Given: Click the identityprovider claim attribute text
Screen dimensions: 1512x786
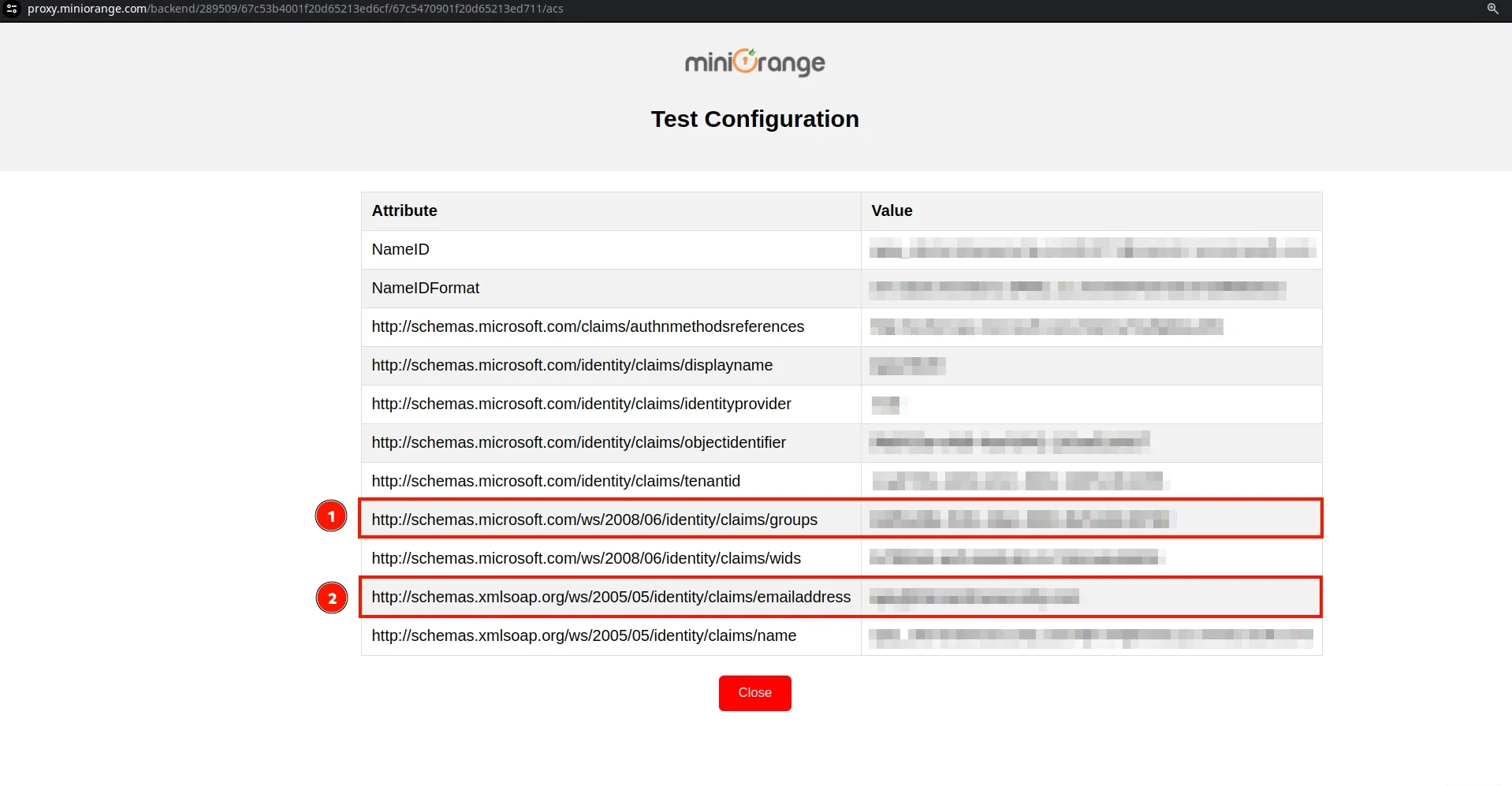Looking at the screenshot, I should [580, 404].
